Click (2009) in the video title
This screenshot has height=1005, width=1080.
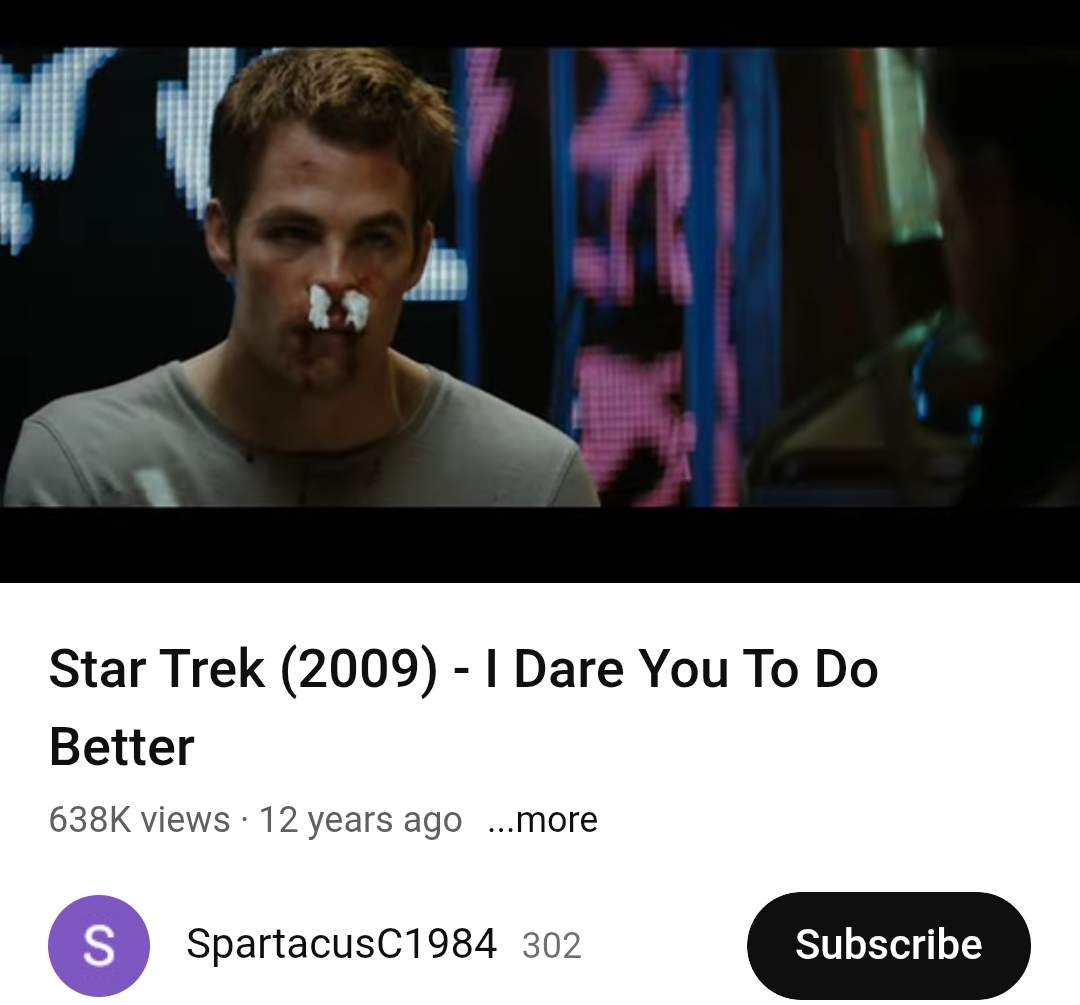click(358, 670)
